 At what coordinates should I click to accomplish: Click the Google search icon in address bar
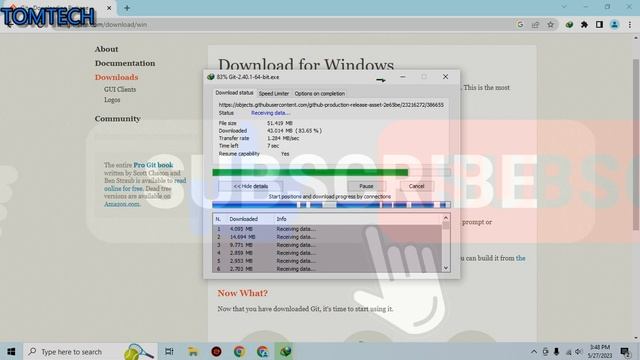(520, 24)
